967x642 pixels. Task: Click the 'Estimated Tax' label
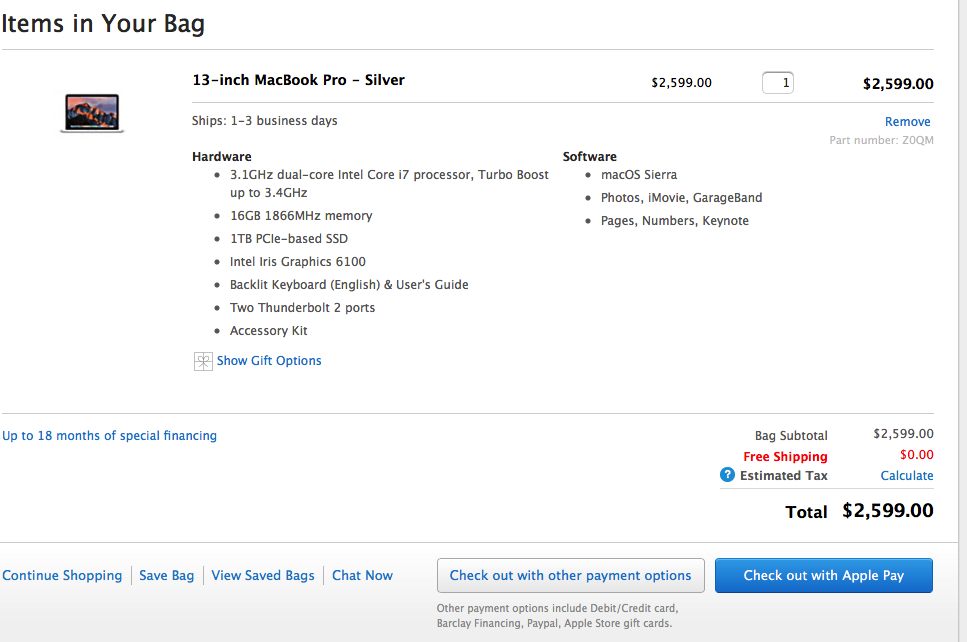(x=783, y=475)
